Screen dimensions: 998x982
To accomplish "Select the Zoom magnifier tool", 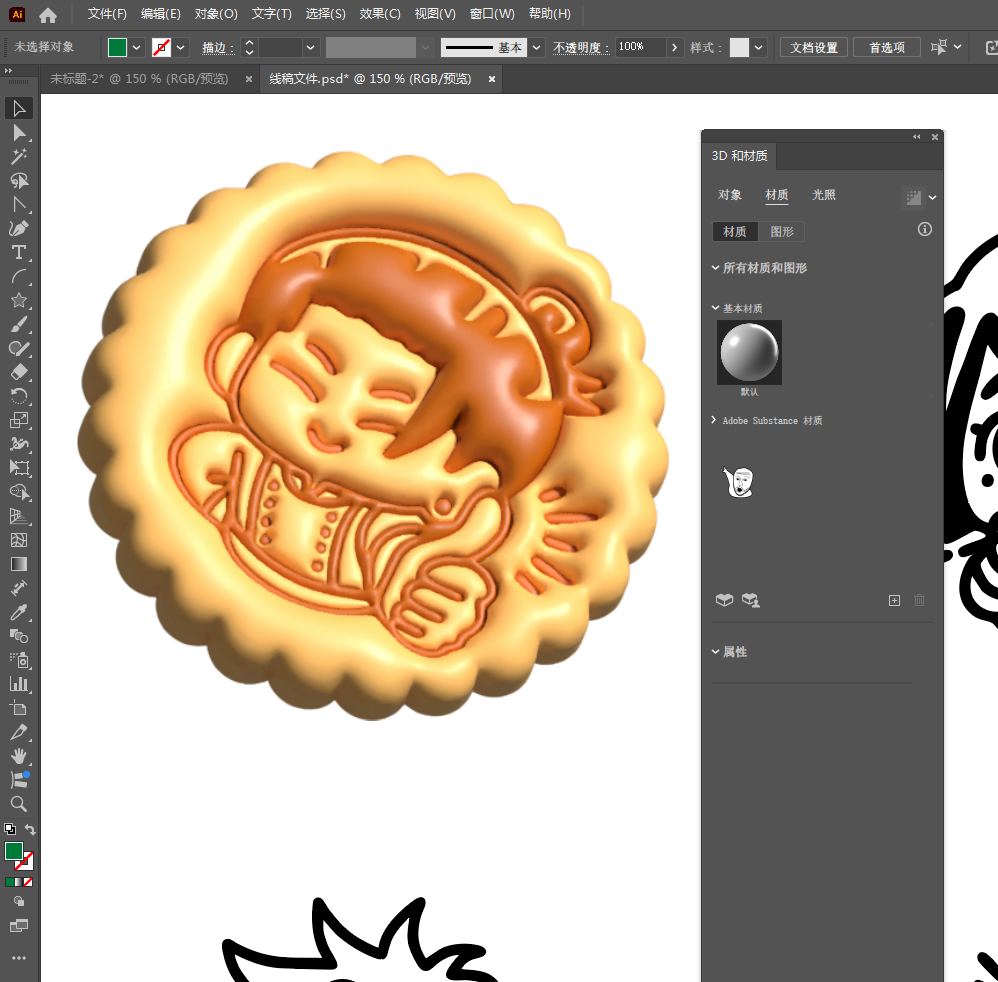I will tap(19, 804).
